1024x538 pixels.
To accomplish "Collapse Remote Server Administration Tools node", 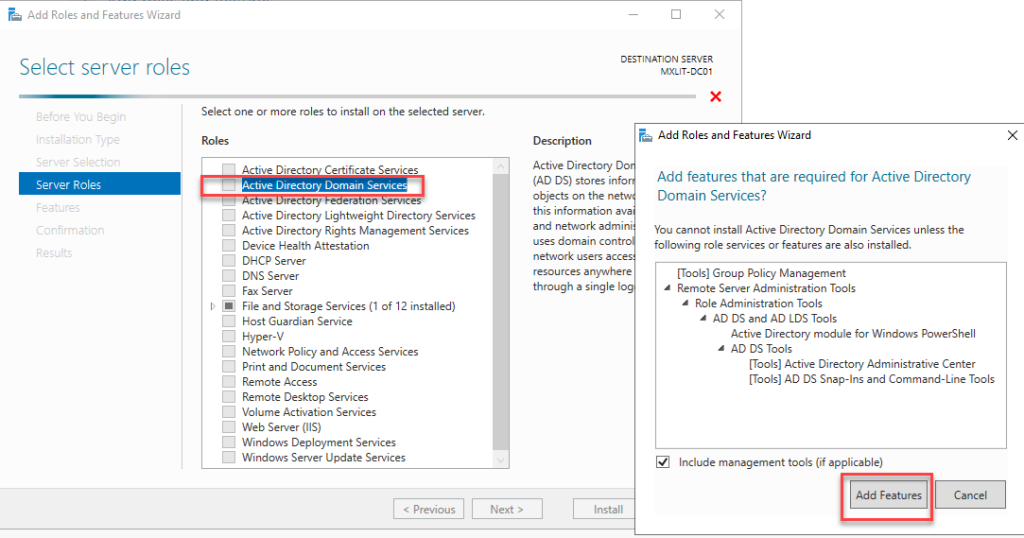I will click(668, 288).
